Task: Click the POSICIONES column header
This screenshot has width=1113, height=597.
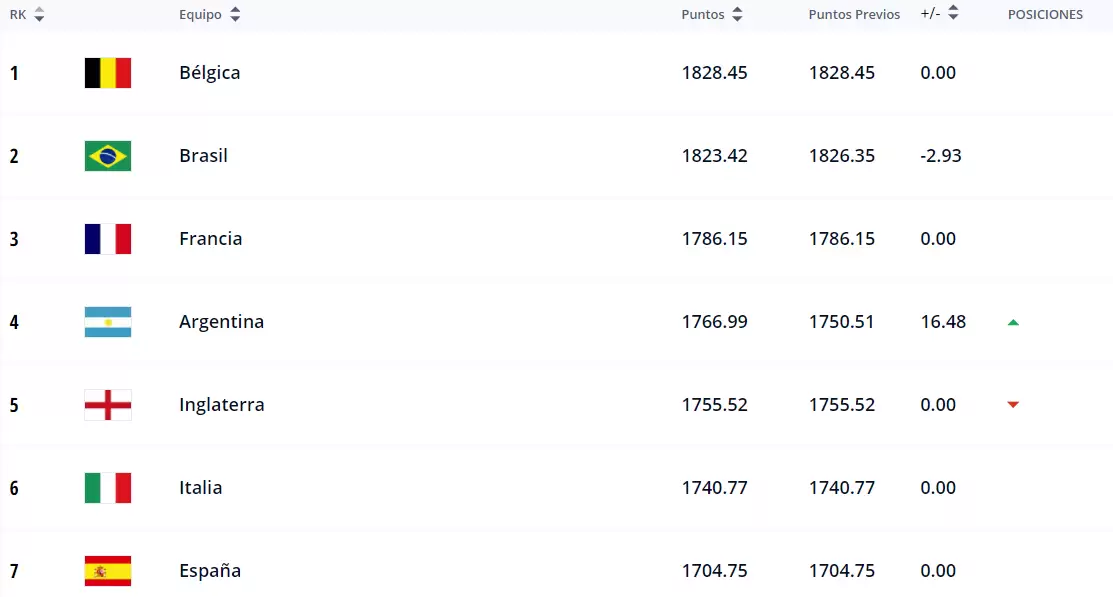Action: (1045, 15)
